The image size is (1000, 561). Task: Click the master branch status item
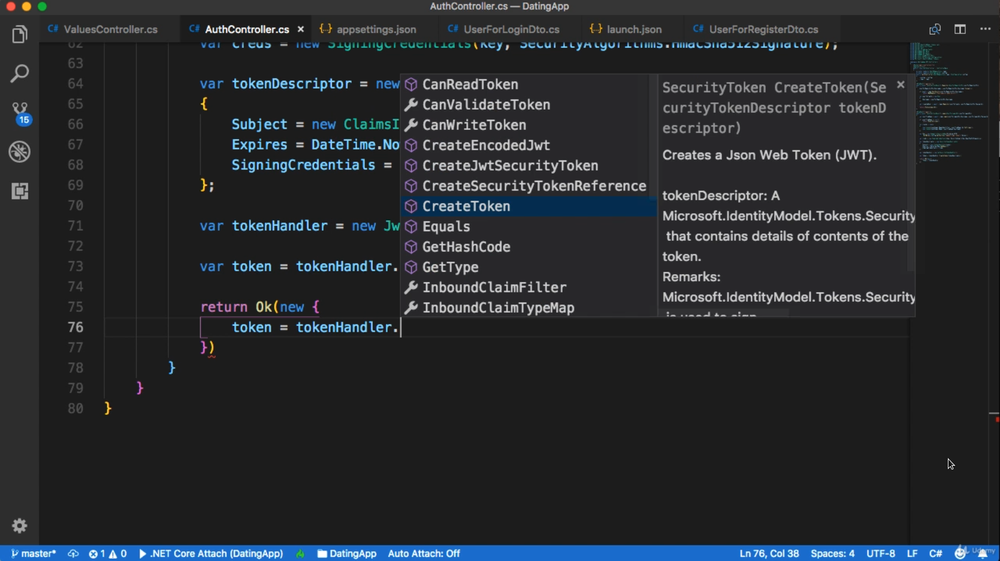pos(34,553)
